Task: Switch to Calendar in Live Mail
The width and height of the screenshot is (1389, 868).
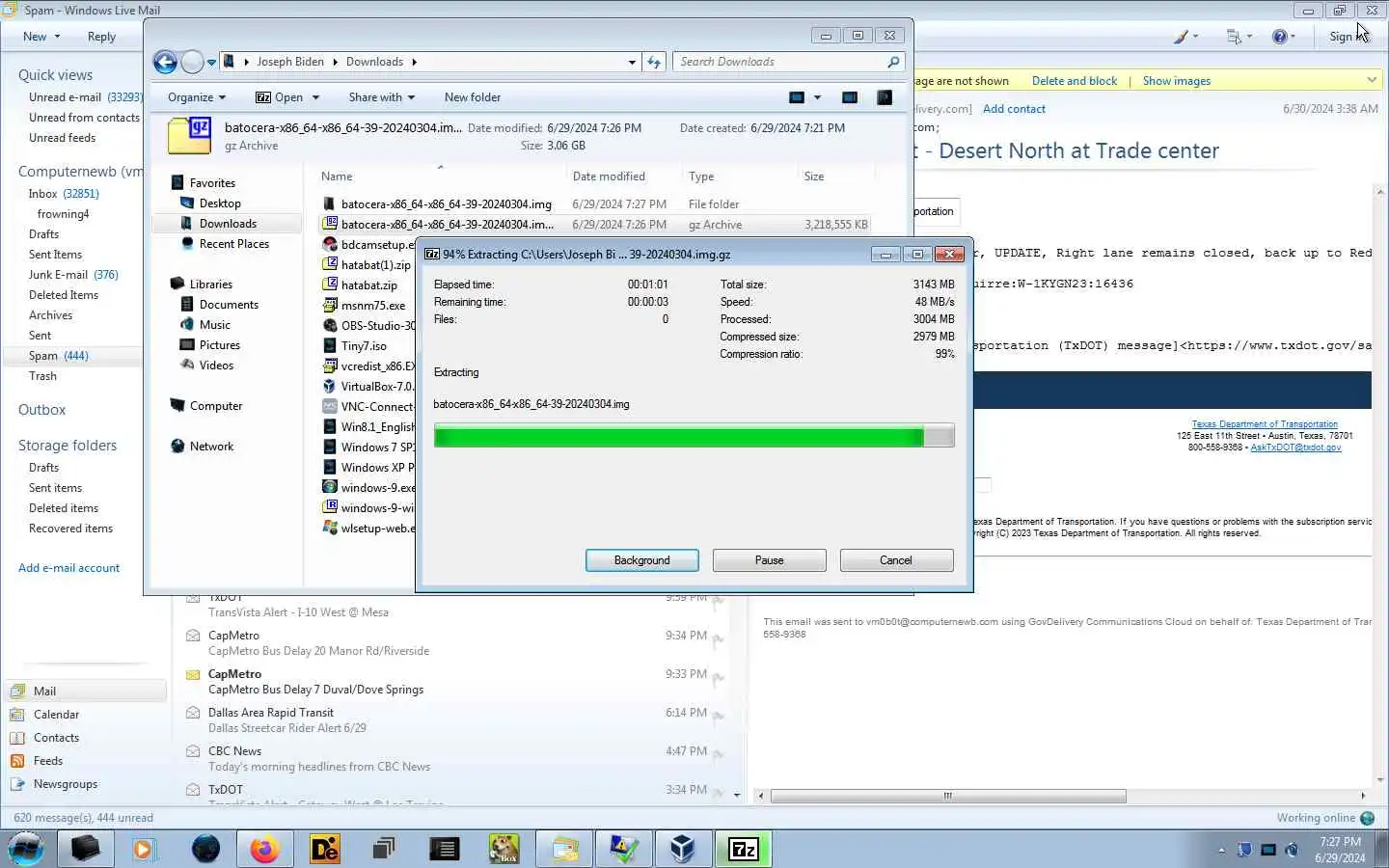Action: click(56, 715)
